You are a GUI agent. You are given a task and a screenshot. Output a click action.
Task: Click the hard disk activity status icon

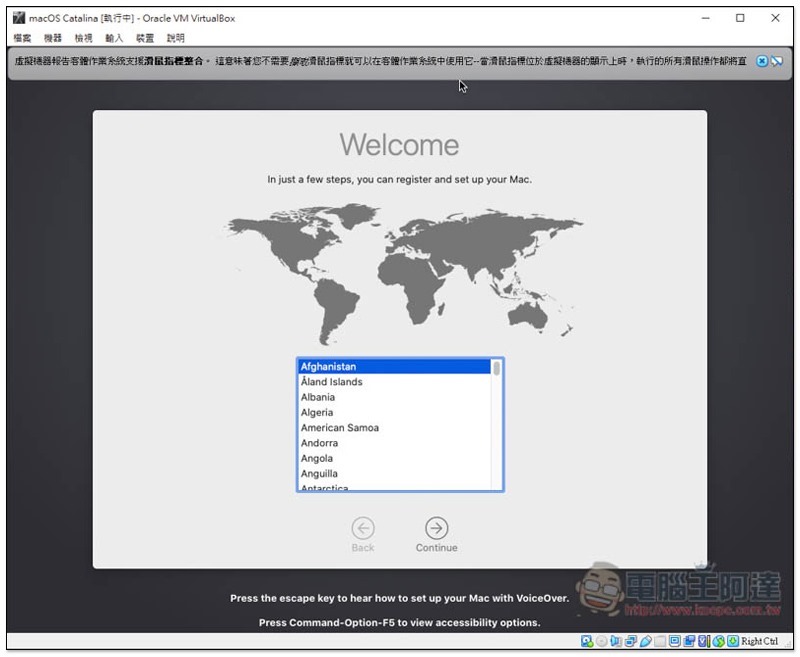pyautogui.click(x=586, y=641)
